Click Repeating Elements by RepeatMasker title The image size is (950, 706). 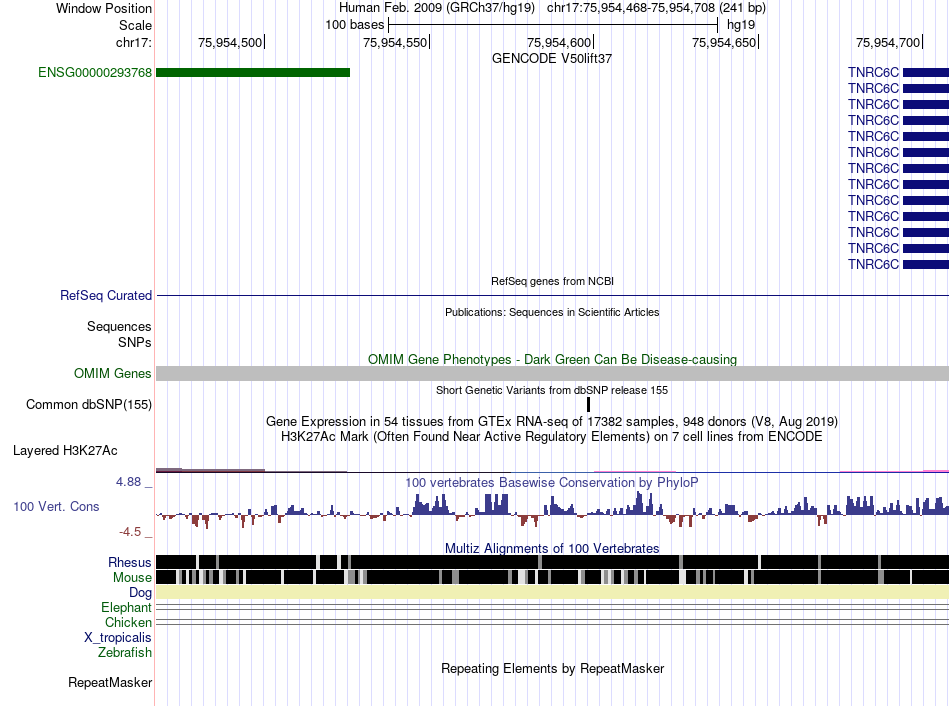pyautogui.click(x=552, y=668)
